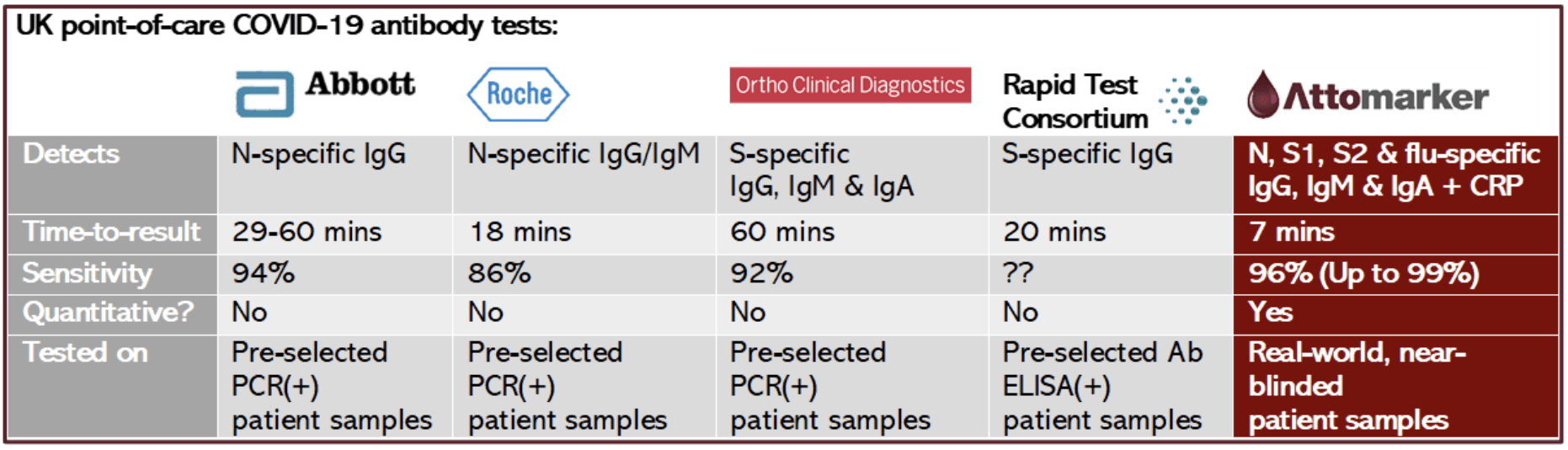Click the Roche hexagon logo
1568x450 pixels.
pyautogui.click(x=519, y=94)
